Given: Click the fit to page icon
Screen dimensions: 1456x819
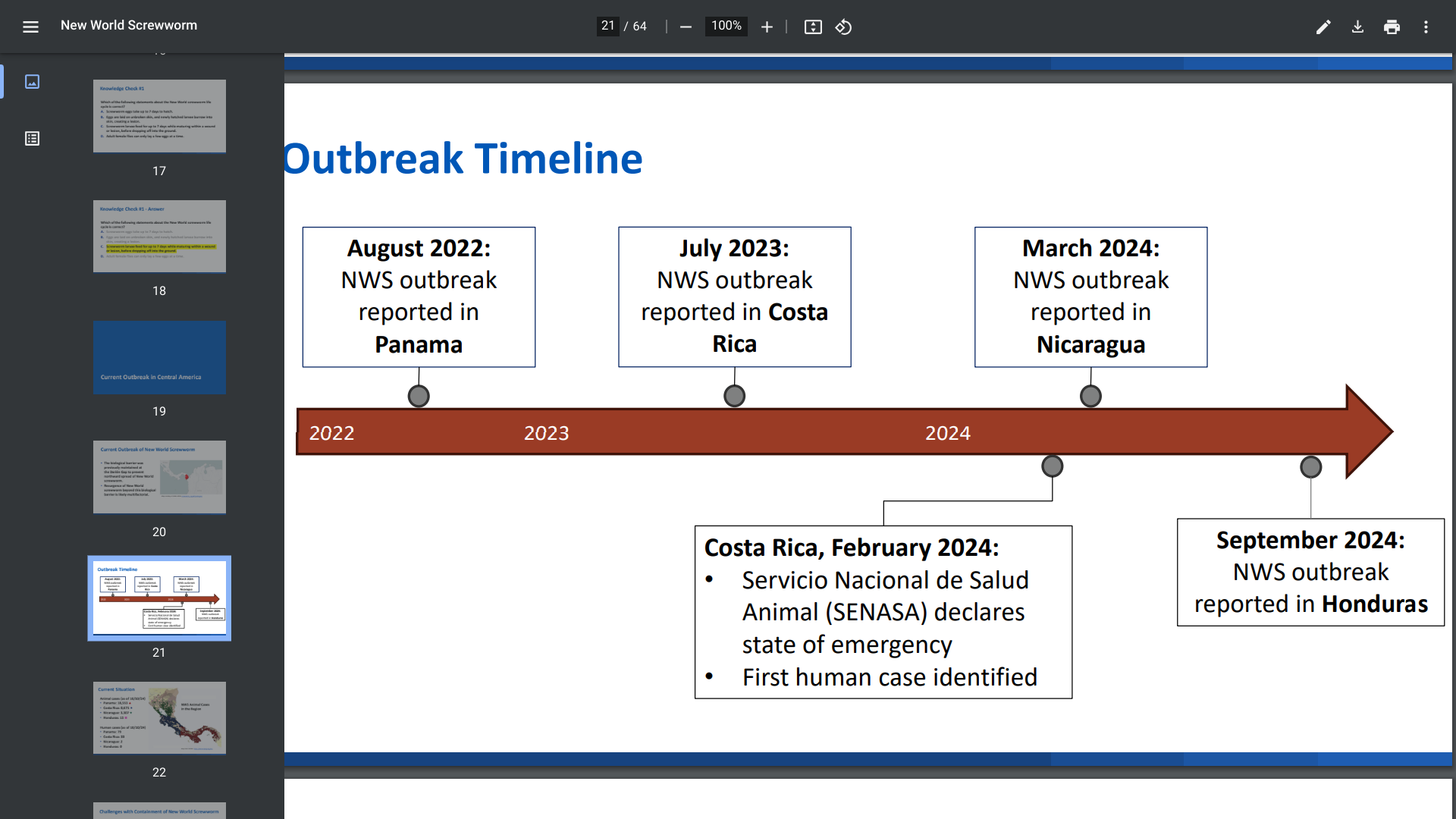Looking at the screenshot, I should click(x=813, y=27).
